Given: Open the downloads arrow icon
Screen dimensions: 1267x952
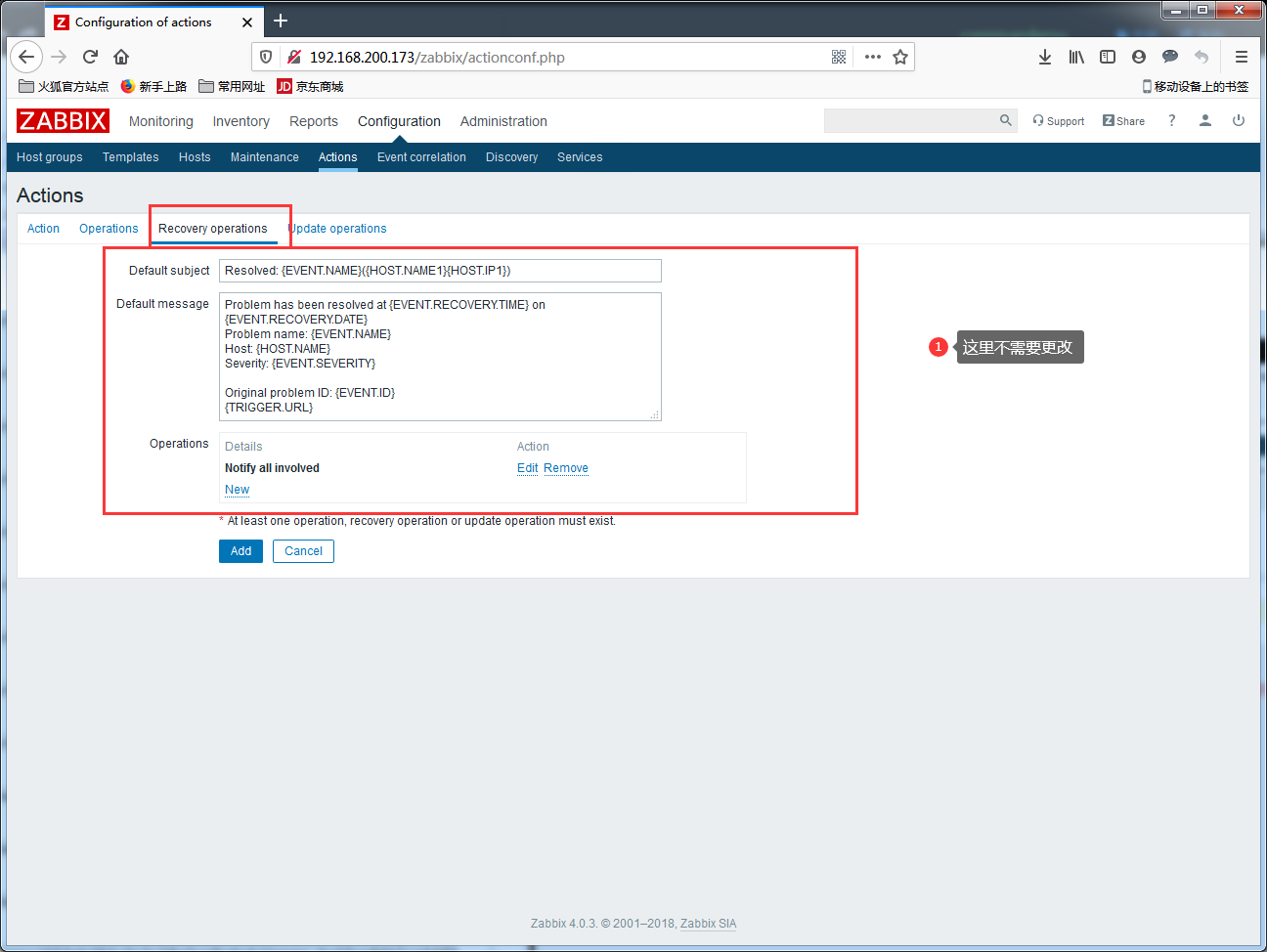Looking at the screenshot, I should pyautogui.click(x=1045, y=57).
